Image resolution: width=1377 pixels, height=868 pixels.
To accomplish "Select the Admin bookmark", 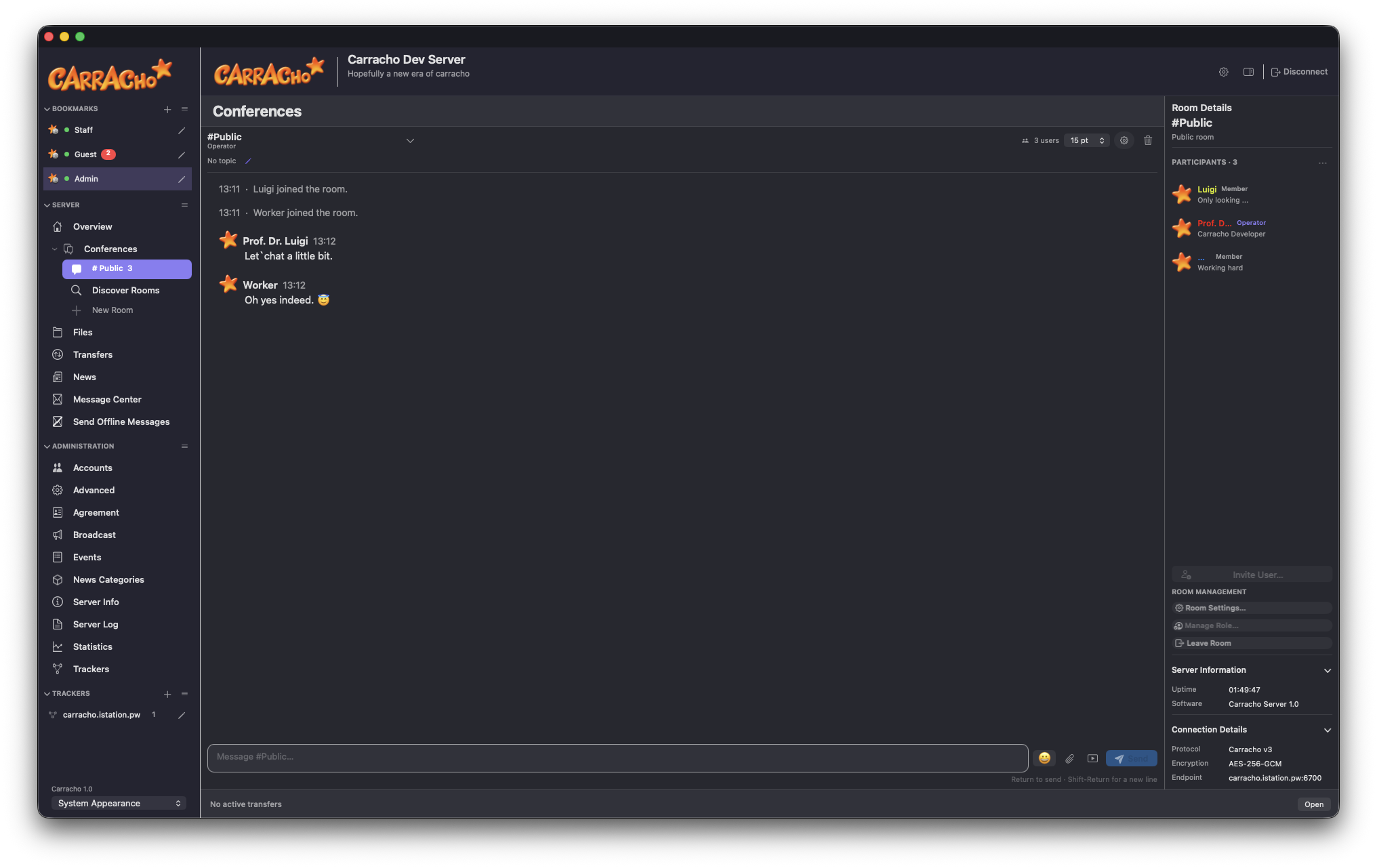I will click(117, 179).
